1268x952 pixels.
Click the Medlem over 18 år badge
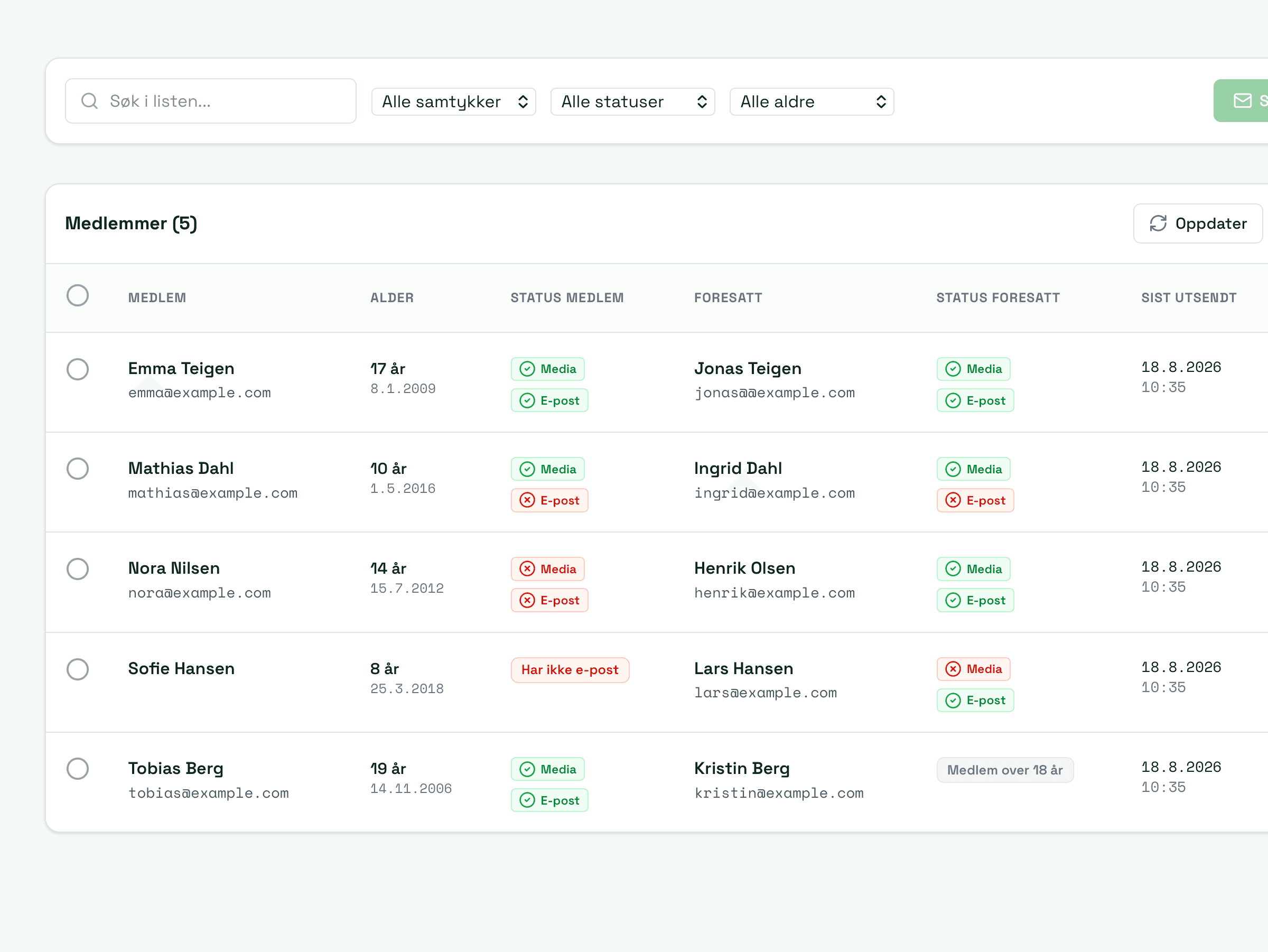tap(1005, 770)
